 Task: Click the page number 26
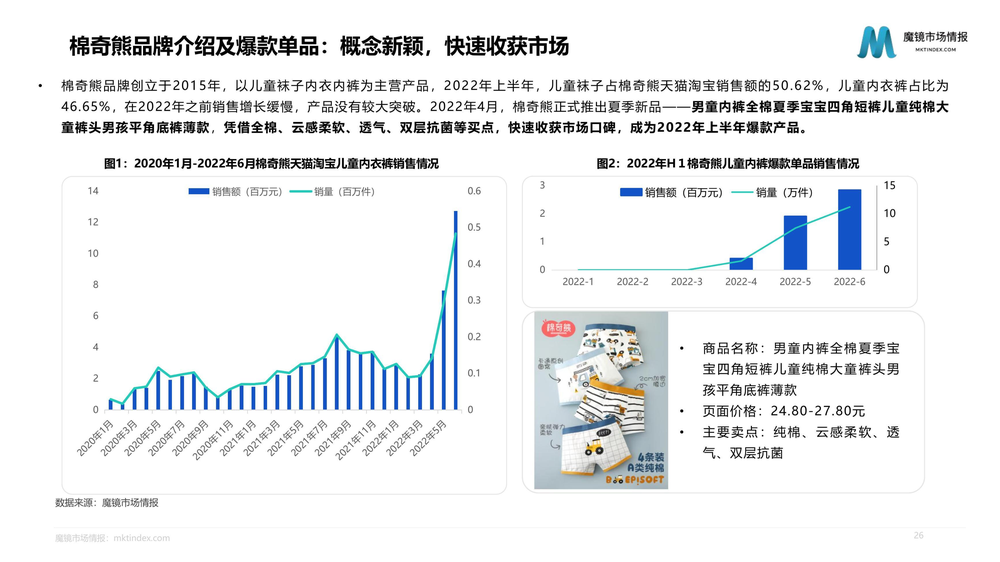click(x=918, y=535)
